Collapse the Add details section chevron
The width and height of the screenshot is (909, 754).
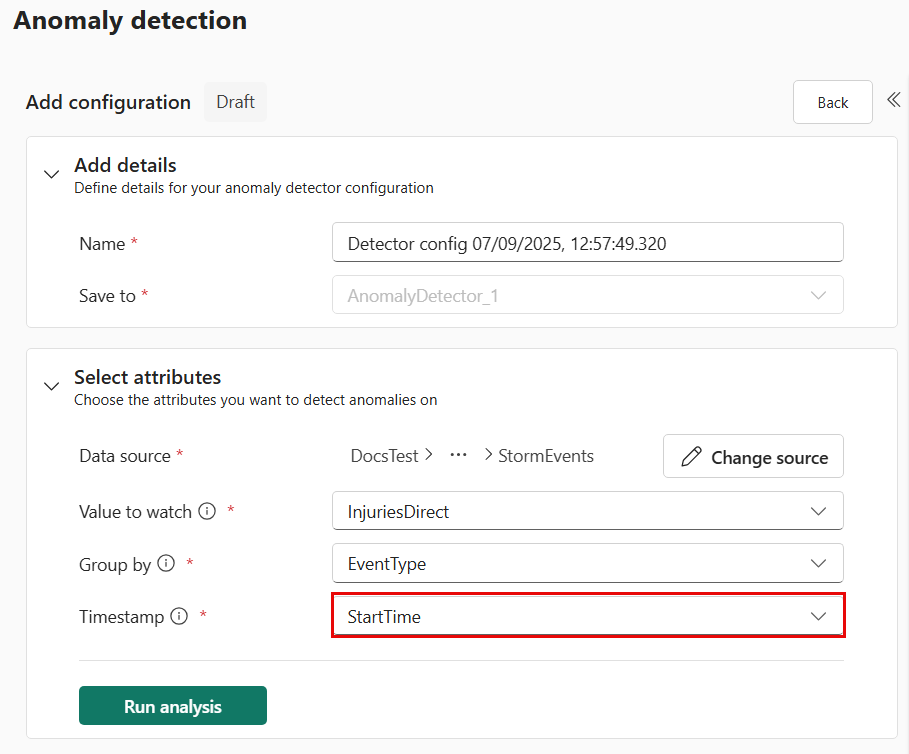click(51, 174)
